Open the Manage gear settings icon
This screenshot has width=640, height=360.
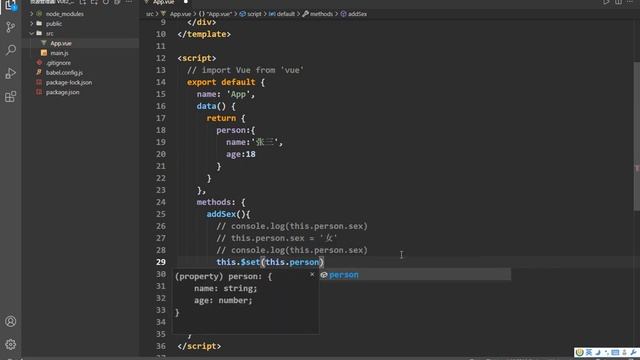(11, 344)
